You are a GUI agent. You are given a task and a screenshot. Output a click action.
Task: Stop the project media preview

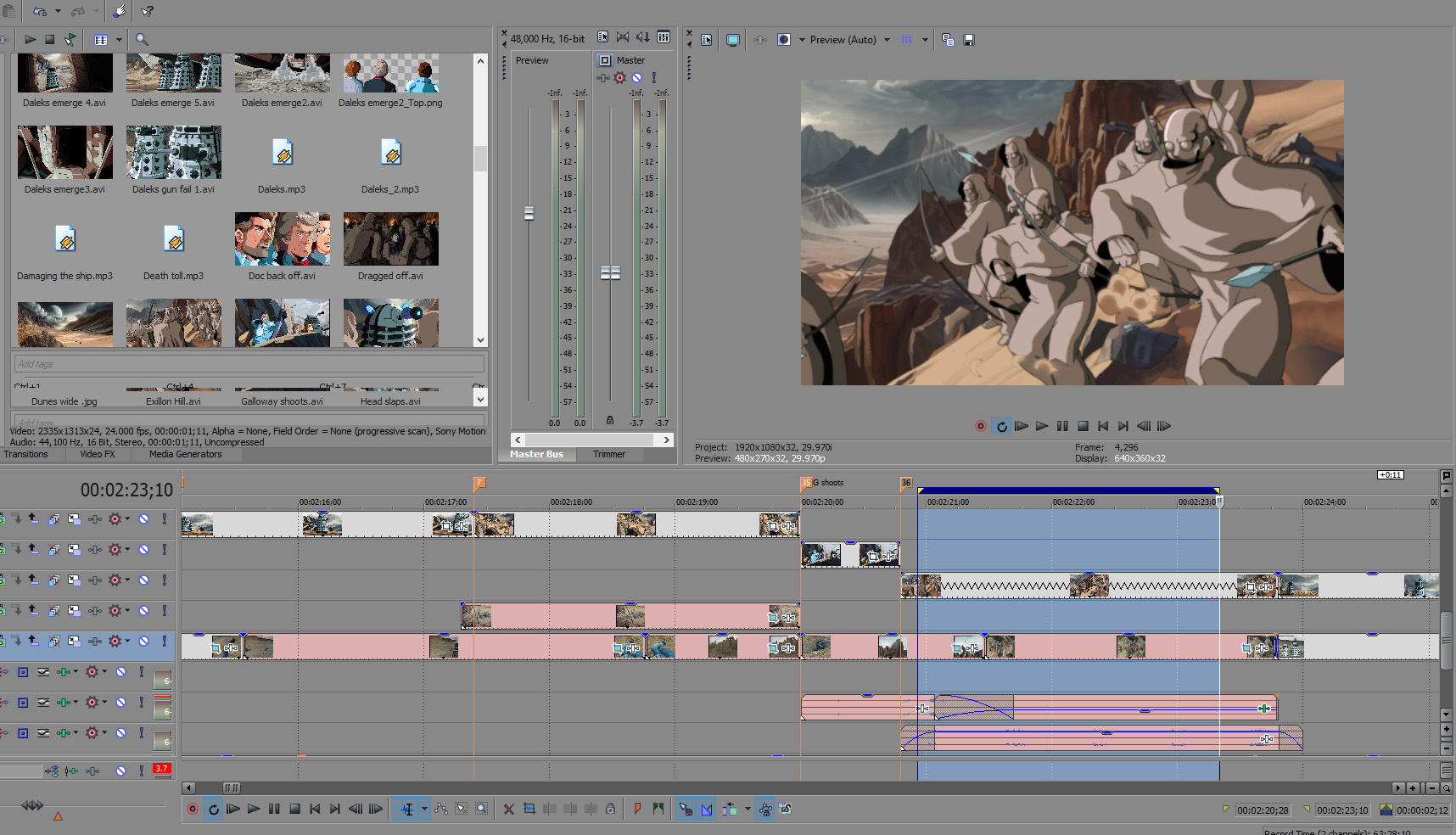[50, 39]
